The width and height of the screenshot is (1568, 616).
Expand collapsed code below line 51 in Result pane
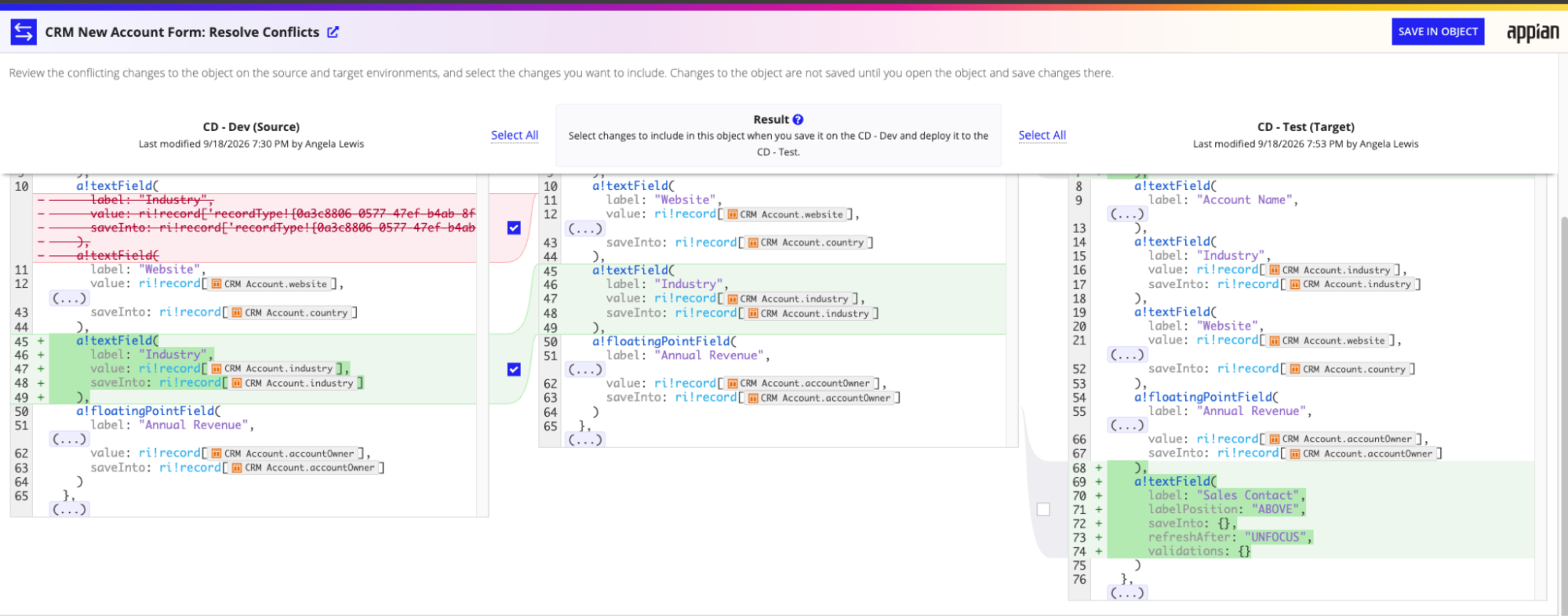585,369
